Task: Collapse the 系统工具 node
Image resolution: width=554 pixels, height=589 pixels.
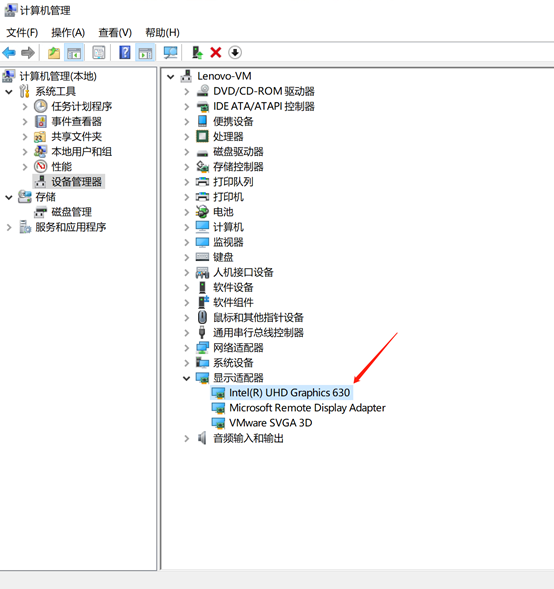Action: (9, 91)
